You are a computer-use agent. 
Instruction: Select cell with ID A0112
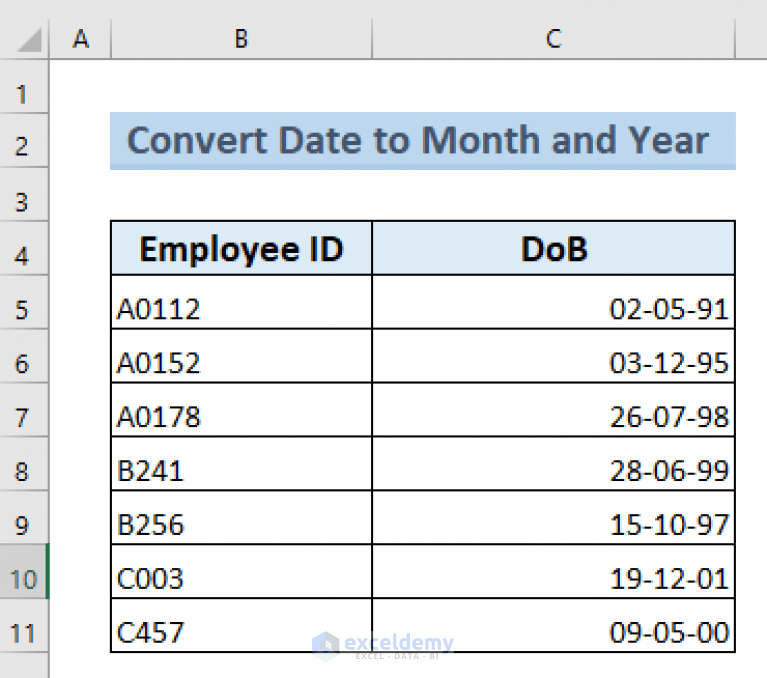point(242,302)
